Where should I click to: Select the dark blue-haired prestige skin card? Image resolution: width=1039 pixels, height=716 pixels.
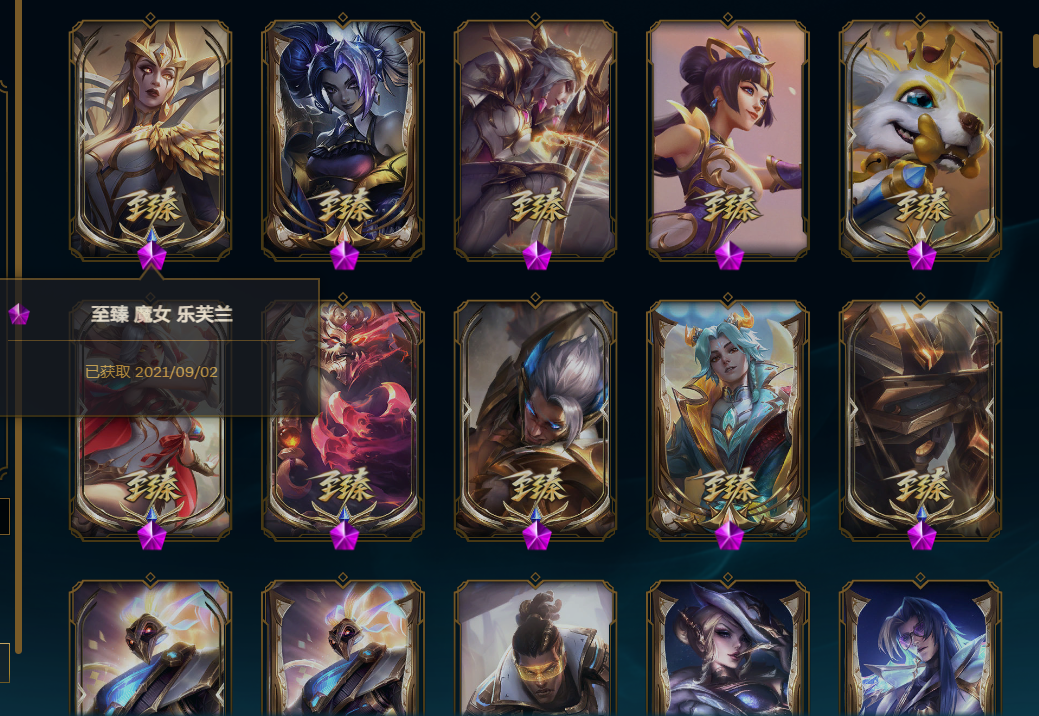pos(343,139)
